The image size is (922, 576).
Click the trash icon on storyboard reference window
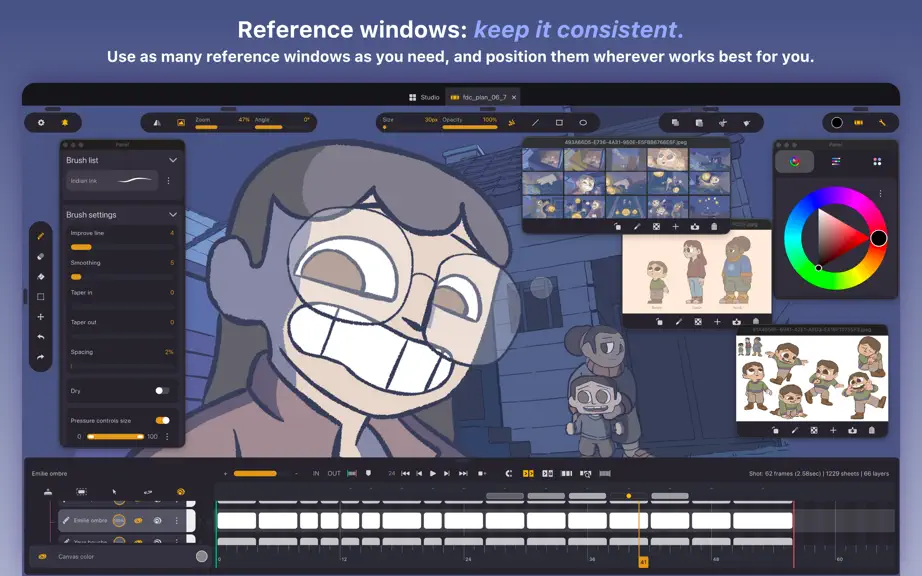(x=714, y=226)
